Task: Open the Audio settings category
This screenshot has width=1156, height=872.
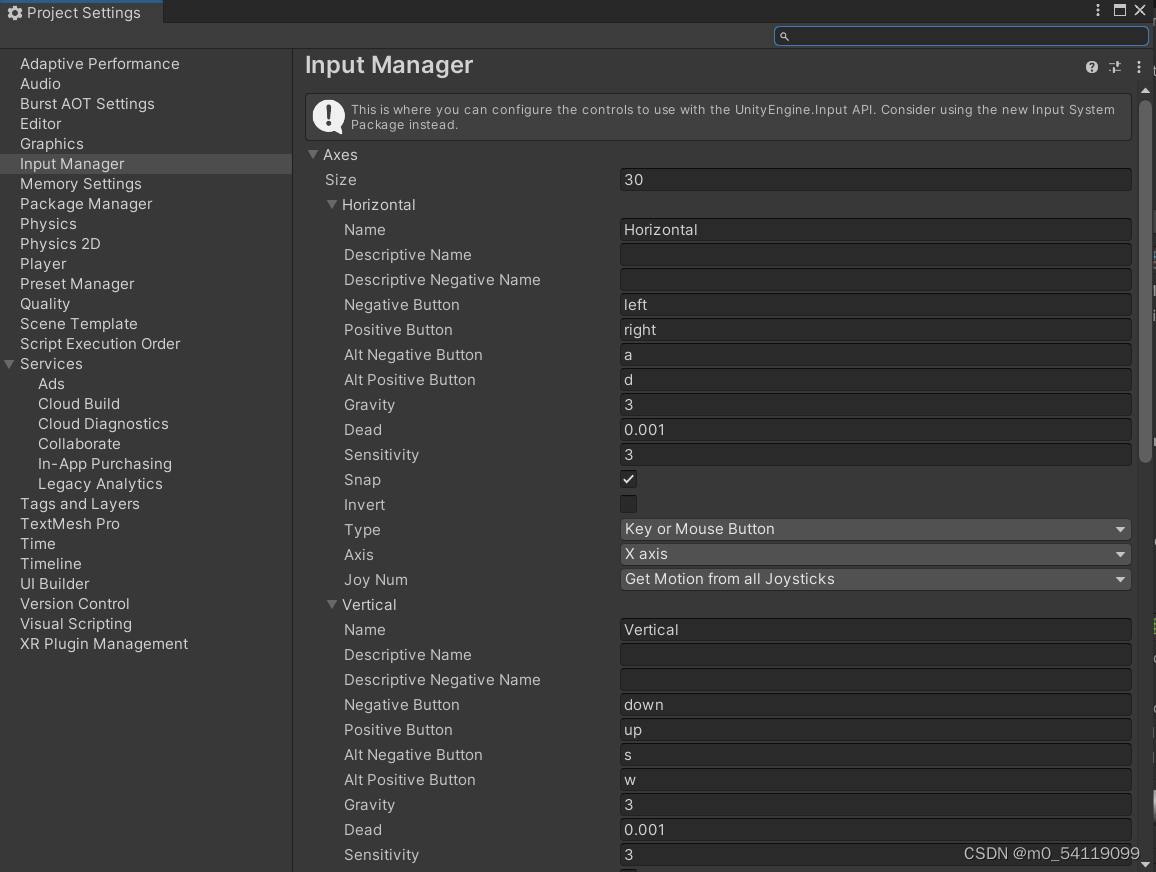Action: coord(41,84)
